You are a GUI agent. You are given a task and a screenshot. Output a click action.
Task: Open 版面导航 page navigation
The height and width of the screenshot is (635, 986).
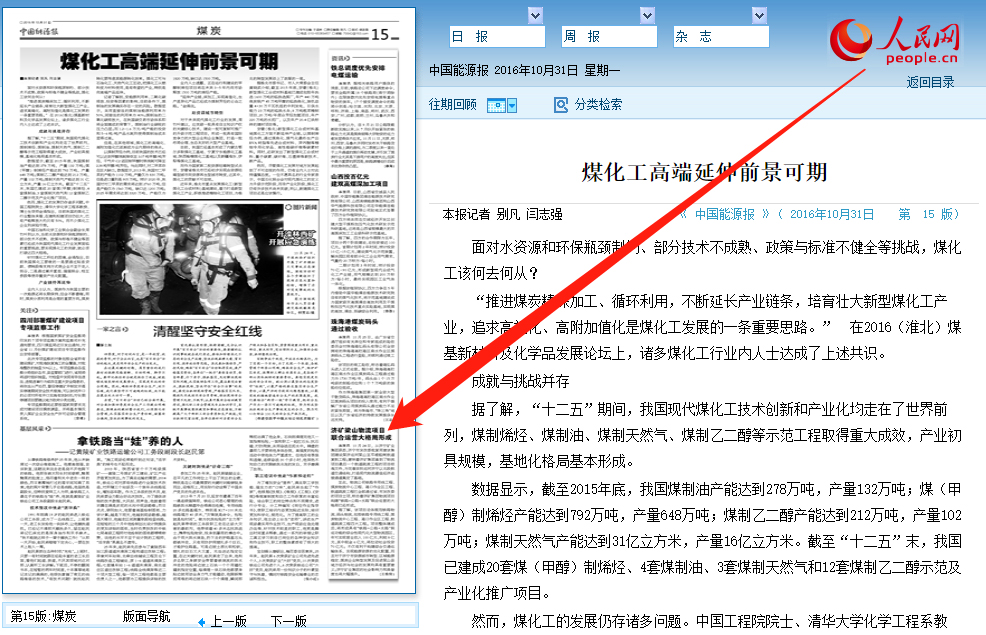[x=147, y=616]
